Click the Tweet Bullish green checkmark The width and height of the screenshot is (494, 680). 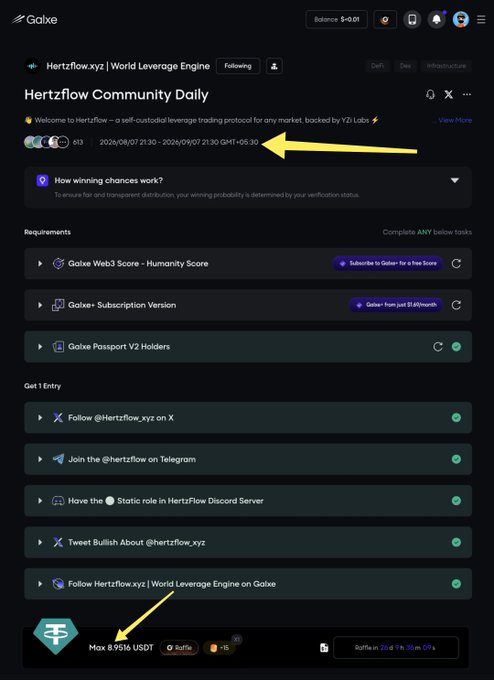(456, 542)
